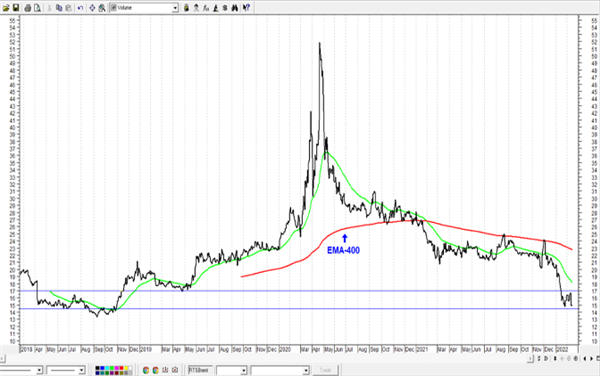Pick the cyan color swatch

(107, 368)
